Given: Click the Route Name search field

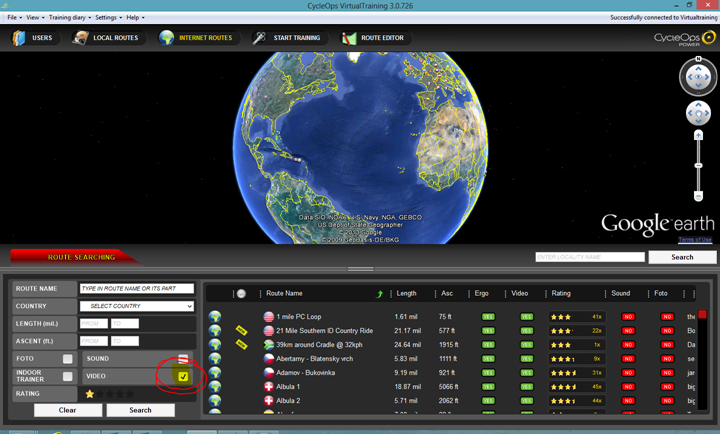Looking at the screenshot, I should point(137,288).
